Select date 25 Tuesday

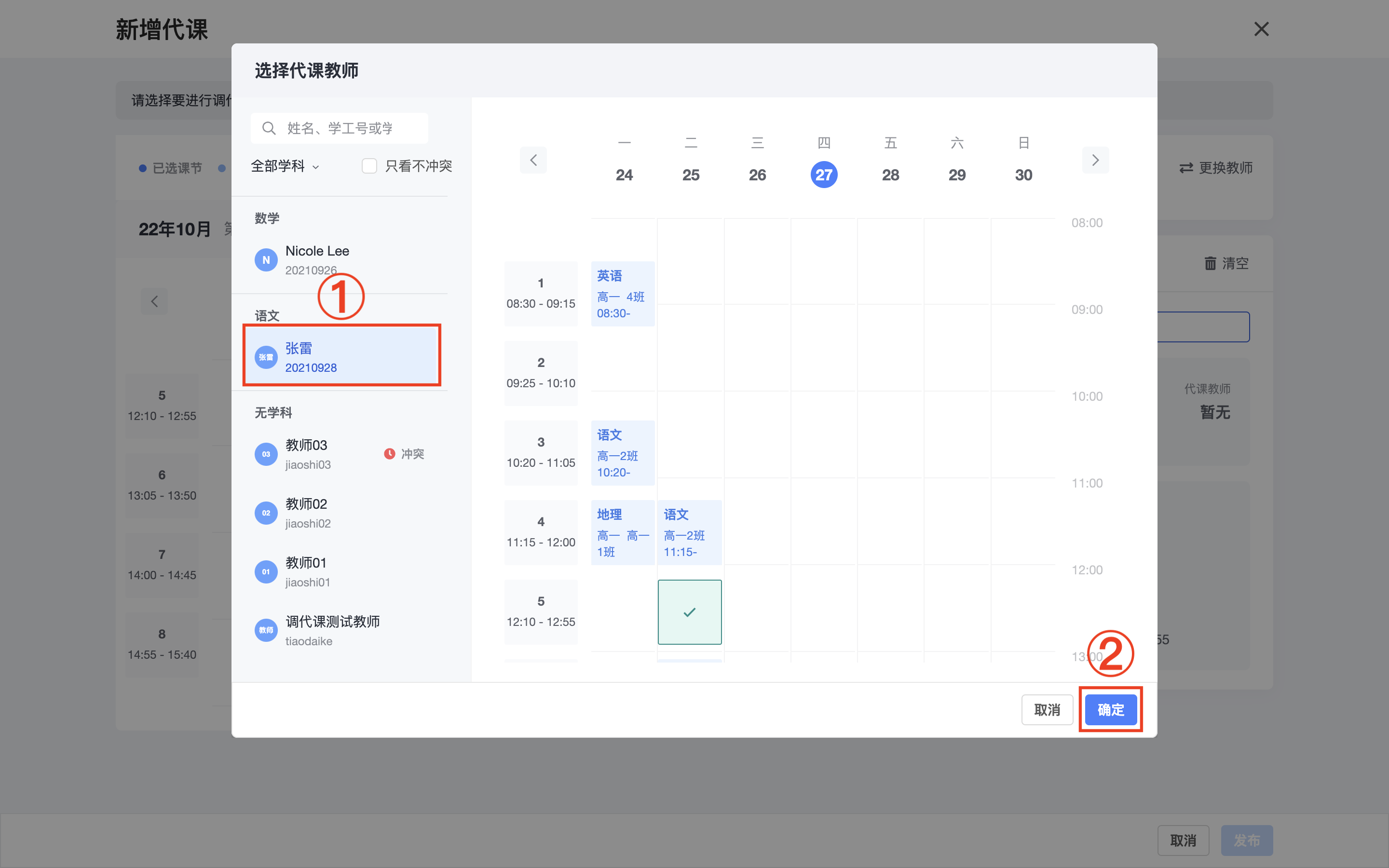(691, 175)
